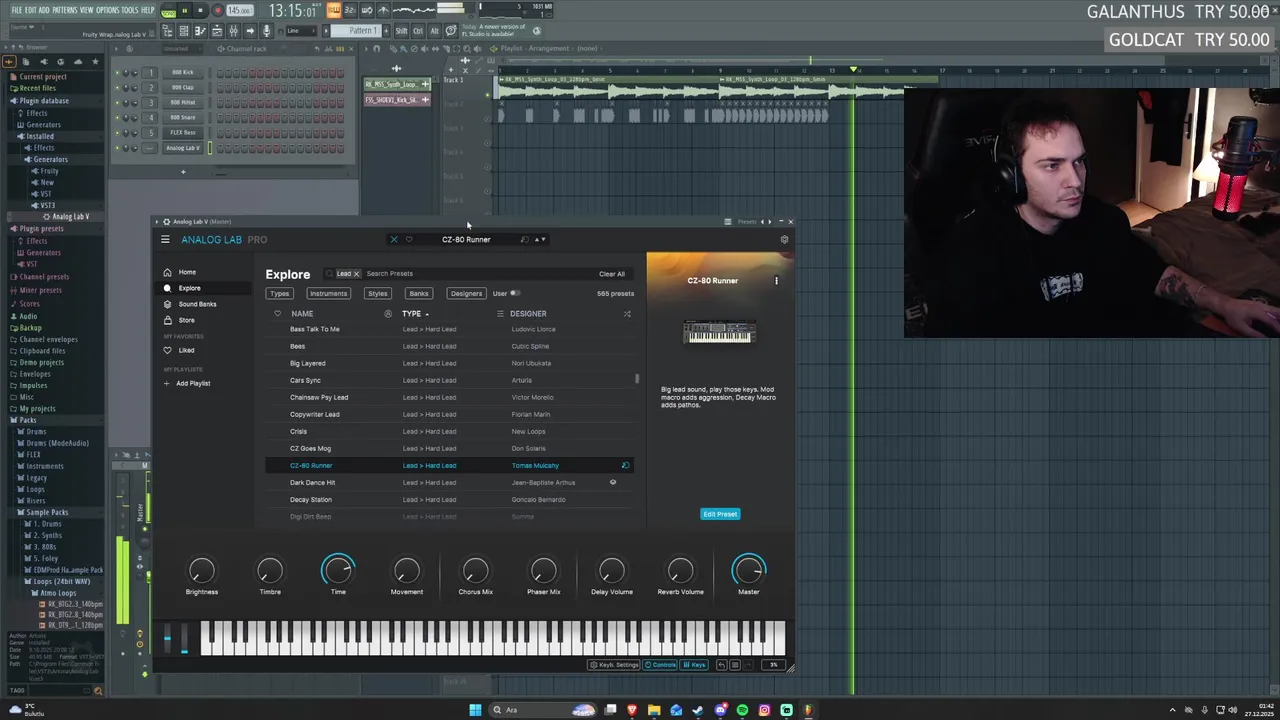The width and height of the screenshot is (1280, 720).
Task: Toggle the Controls panel button
Action: click(x=660, y=665)
